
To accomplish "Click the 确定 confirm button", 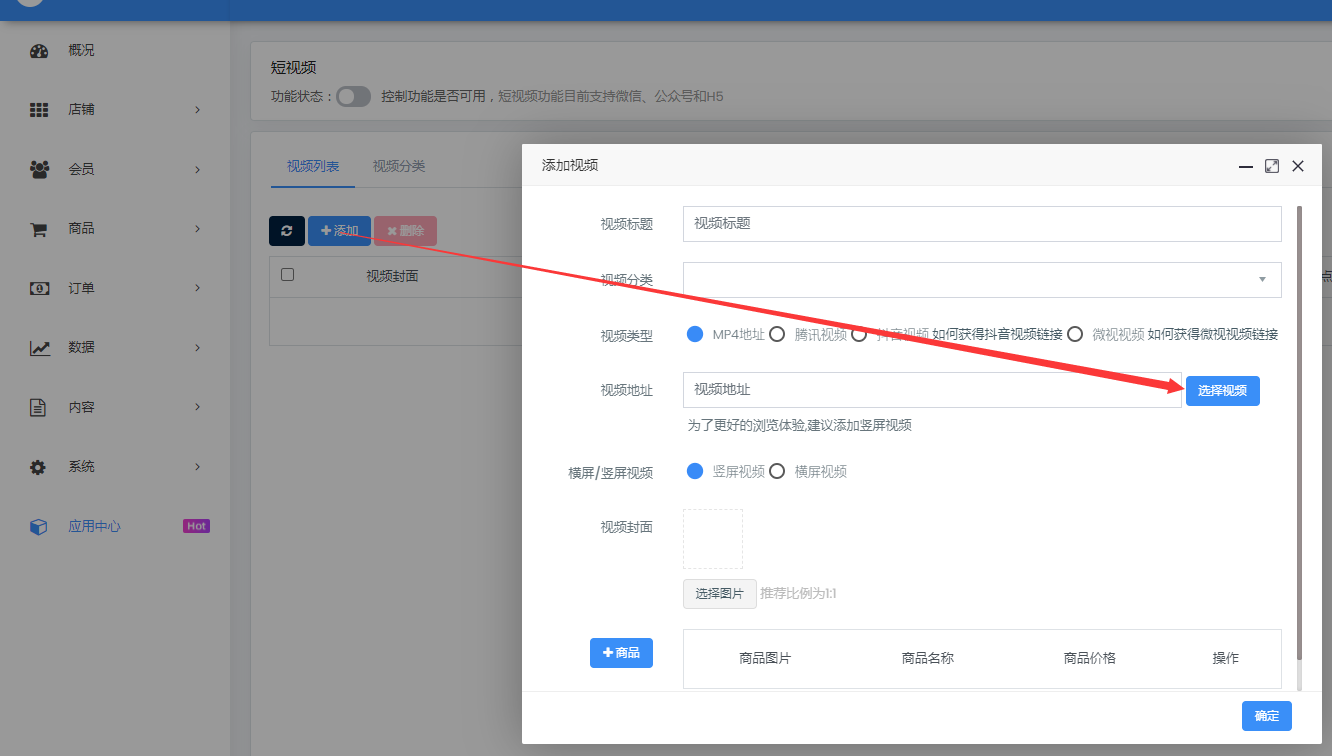I will (x=1266, y=716).
